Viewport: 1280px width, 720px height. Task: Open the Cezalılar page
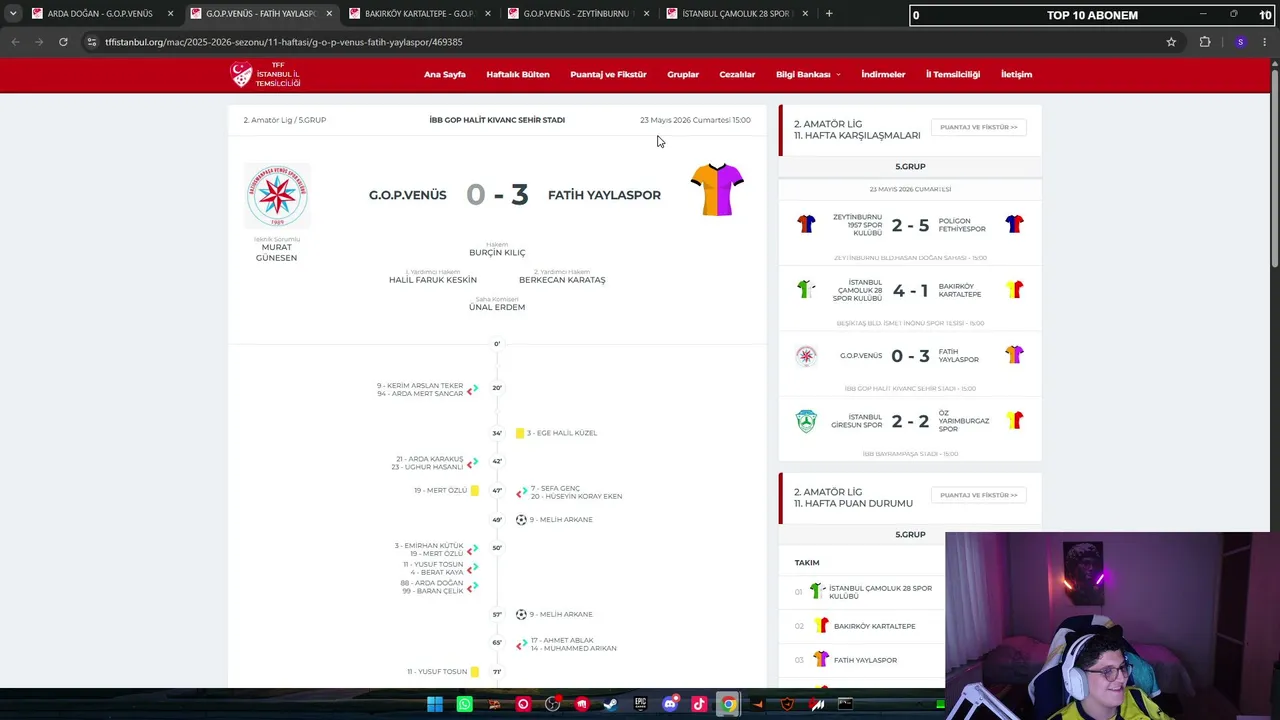click(737, 75)
